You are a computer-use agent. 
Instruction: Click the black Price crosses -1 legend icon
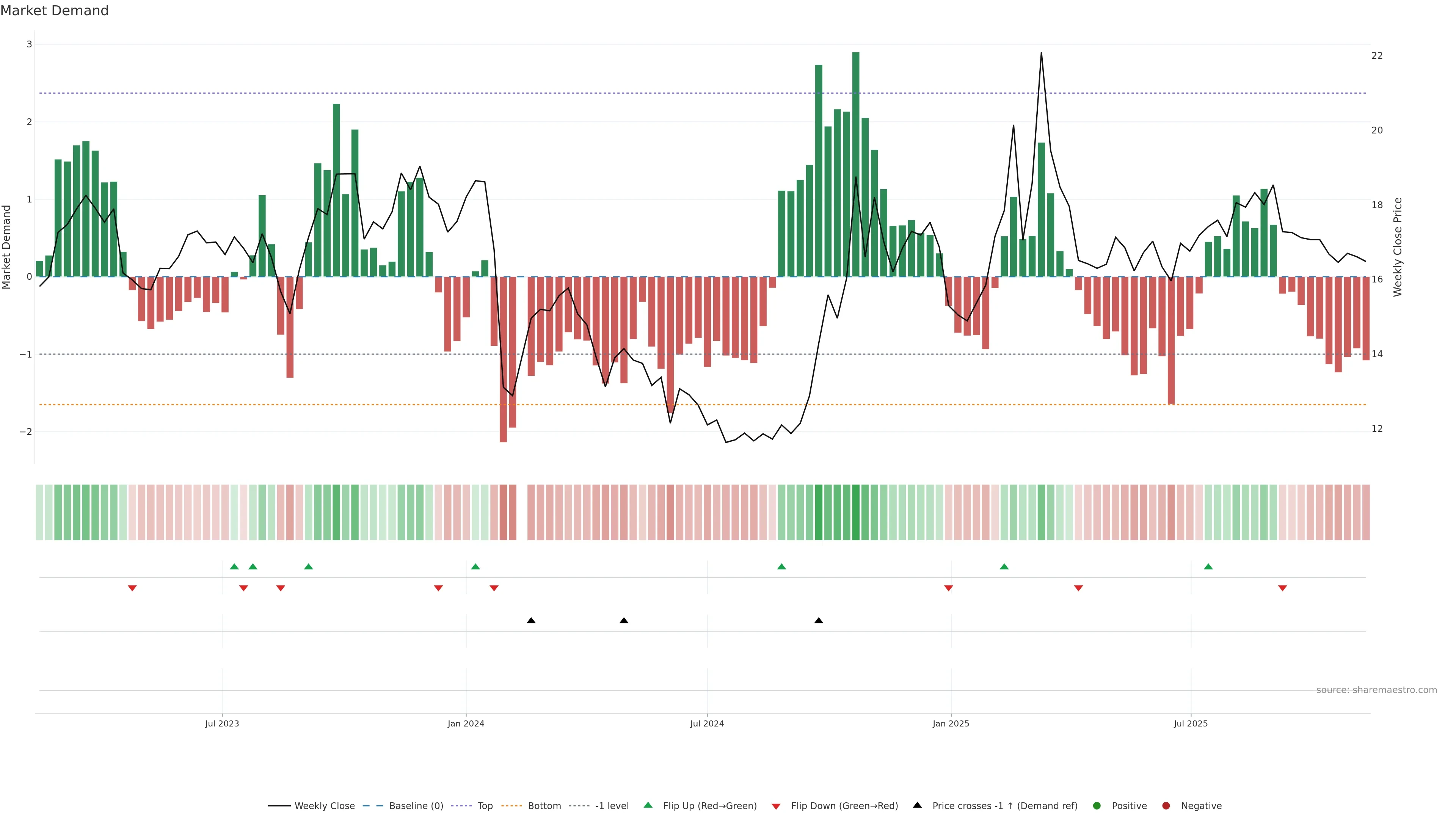pos(917,805)
